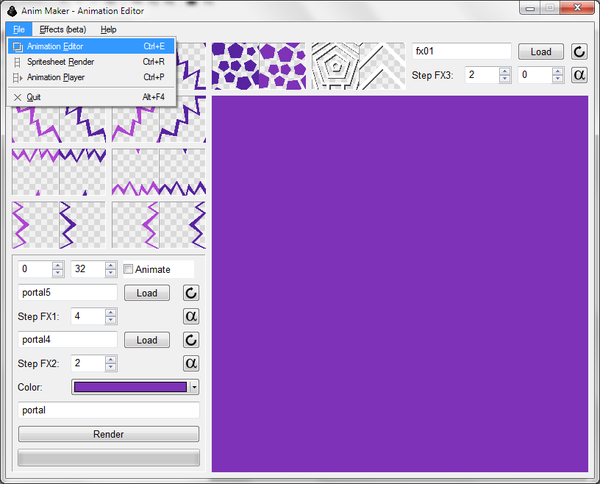Click the portal5 text field
600x484 pixels.
click(x=68, y=293)
